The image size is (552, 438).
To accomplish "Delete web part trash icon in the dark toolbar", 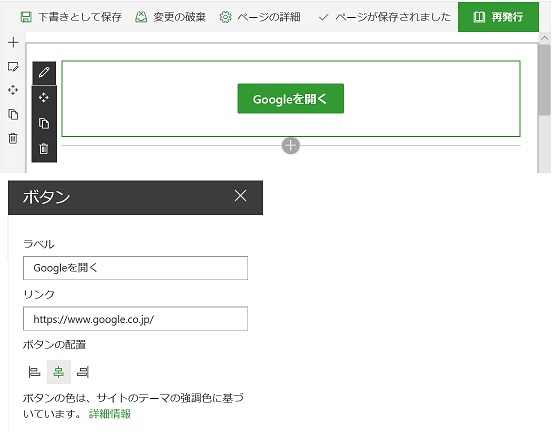I will (44, 149).
